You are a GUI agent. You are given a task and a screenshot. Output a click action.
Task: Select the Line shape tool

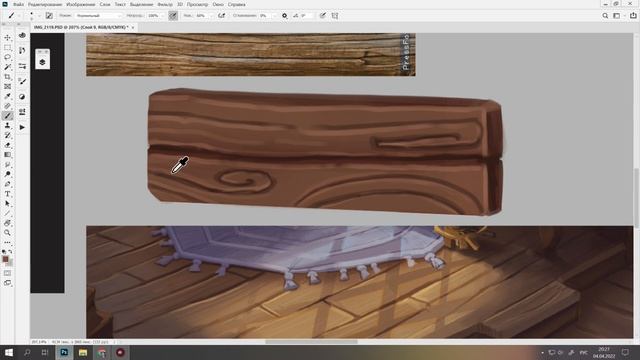click(x=7, y=213)
